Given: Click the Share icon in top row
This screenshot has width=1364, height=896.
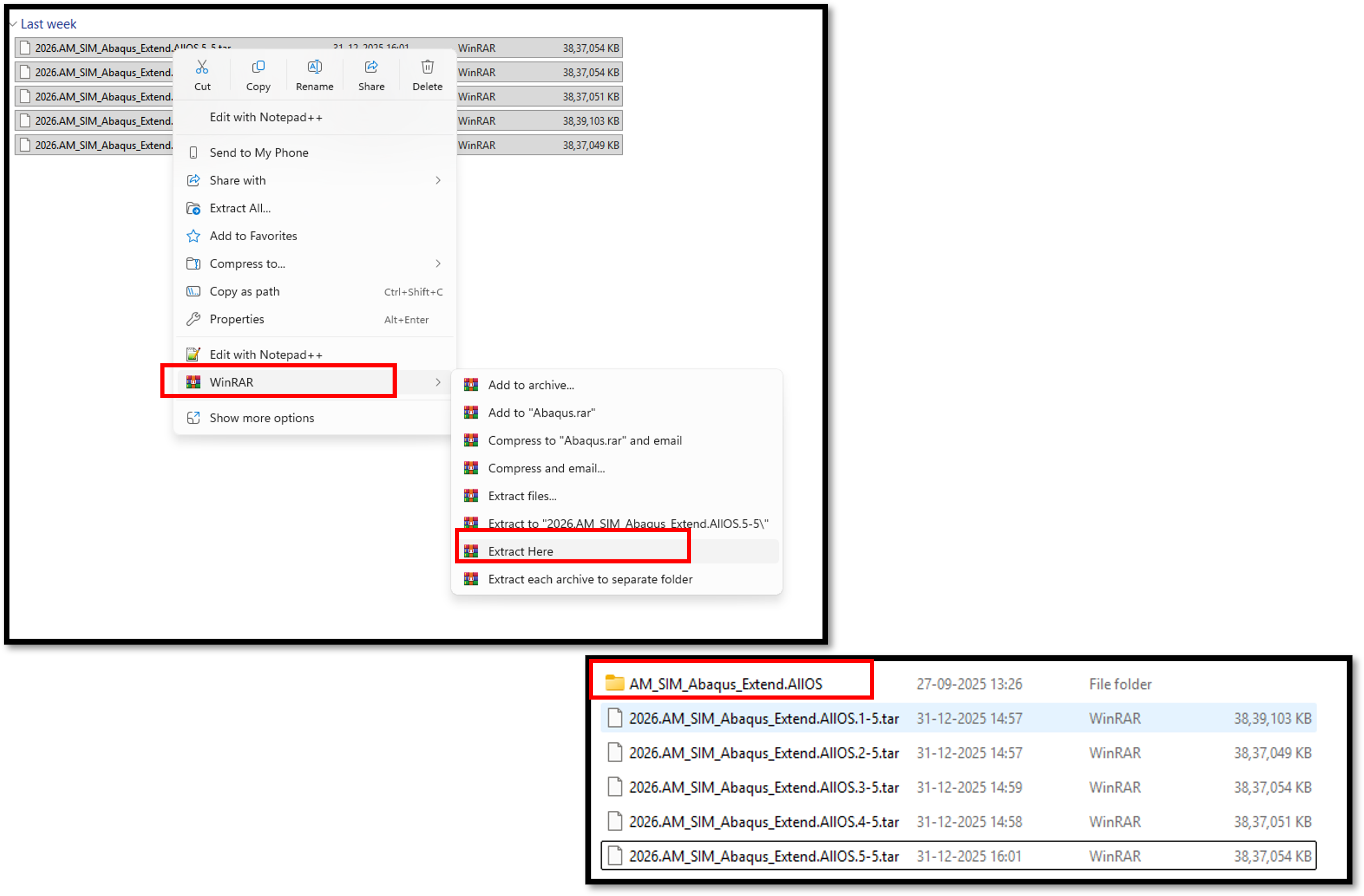Looking at the screenshot, I should click(371, 68).
